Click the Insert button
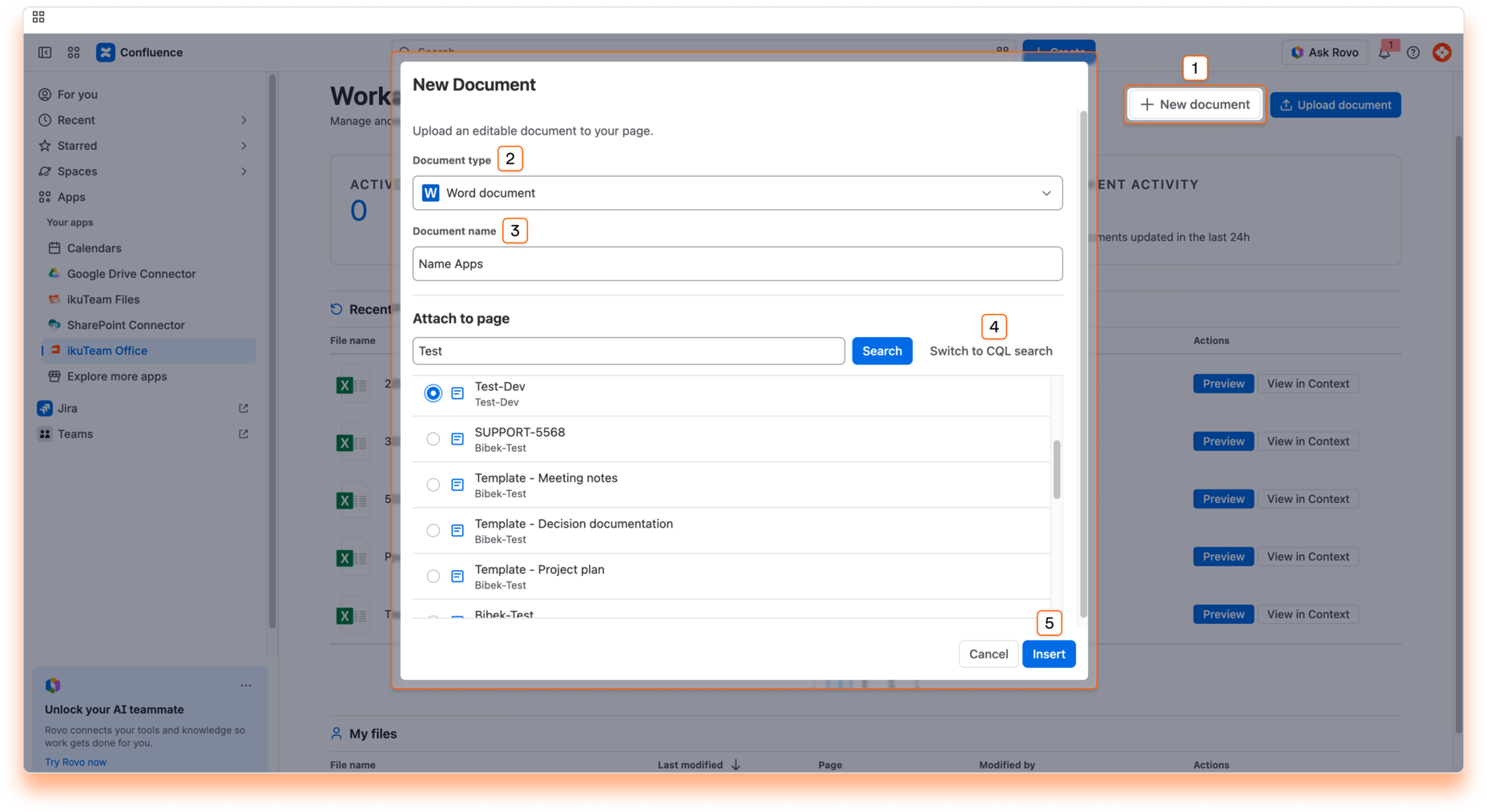 tap(1049, 654)
